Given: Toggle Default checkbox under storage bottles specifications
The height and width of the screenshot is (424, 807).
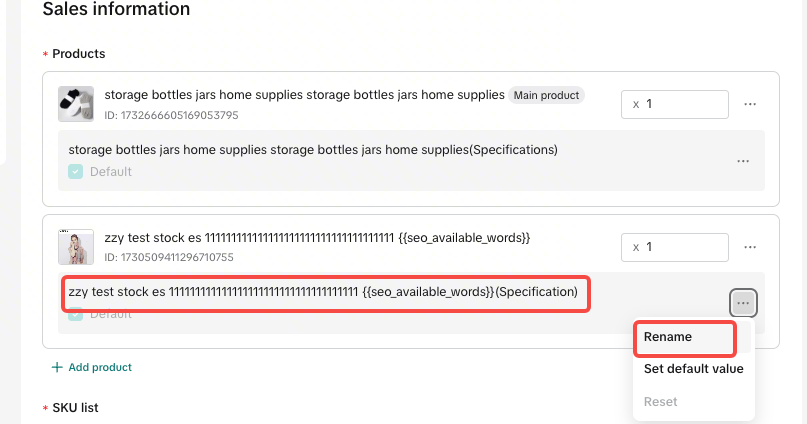Looking at the screenshot, I should (x=76, y=171).
